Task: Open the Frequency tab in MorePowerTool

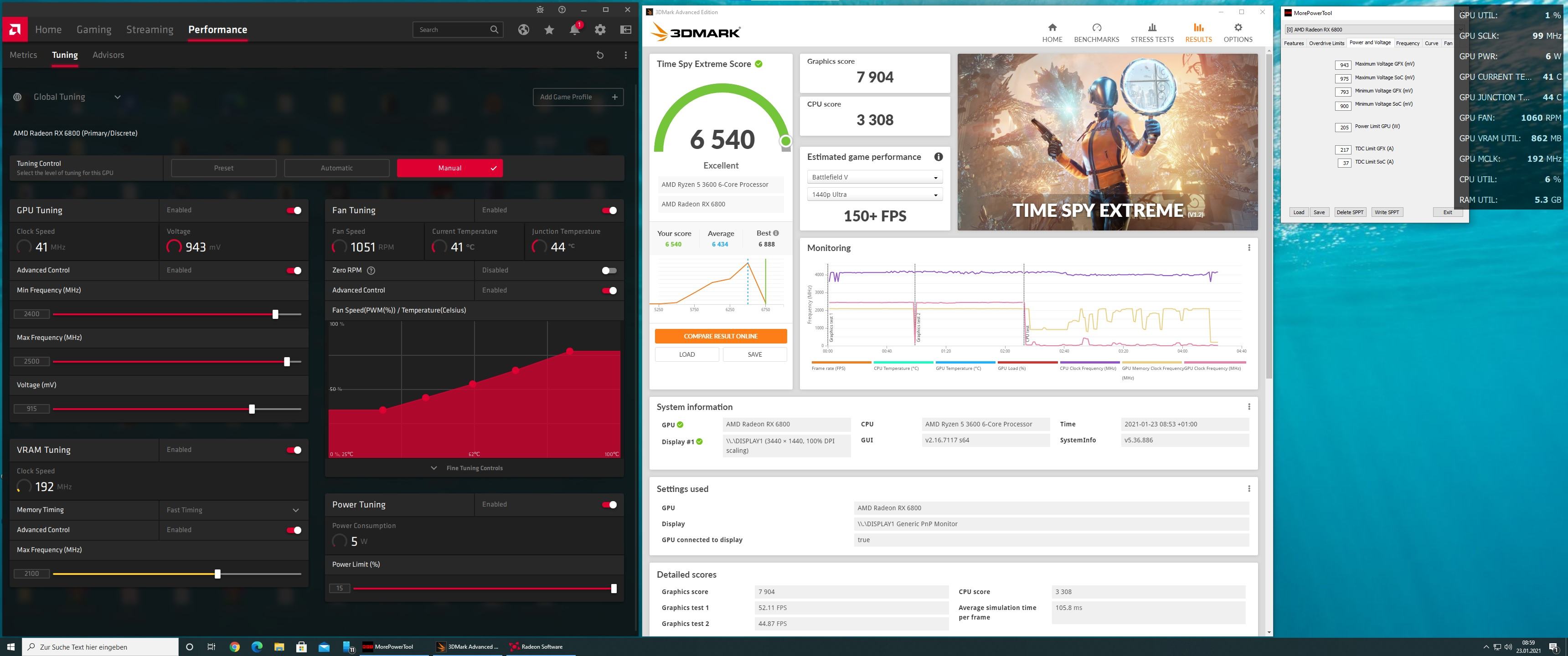Action: pos(1407,43)
